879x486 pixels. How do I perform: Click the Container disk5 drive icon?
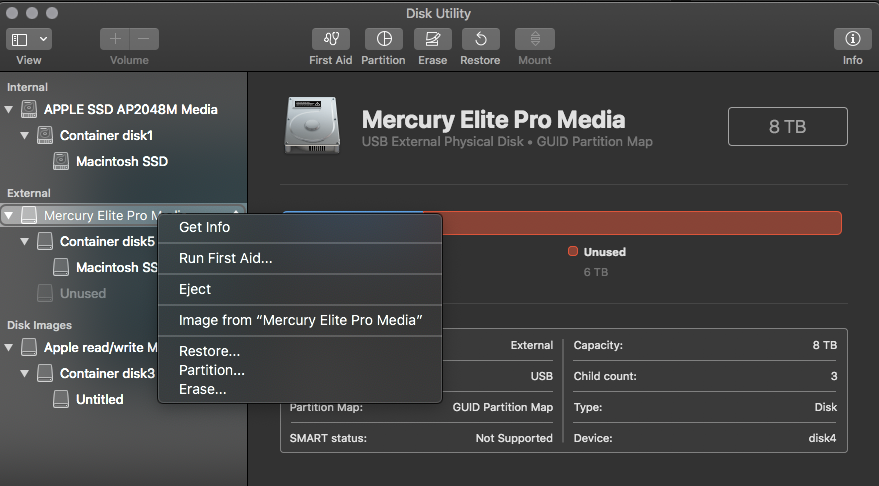point(45,242)
